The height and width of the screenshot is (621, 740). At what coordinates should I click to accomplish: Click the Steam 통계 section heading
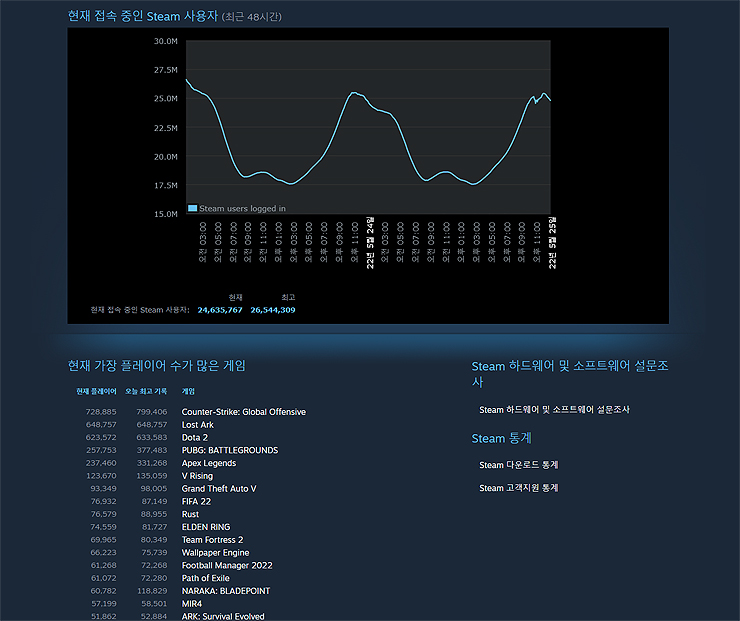[502, 438]
